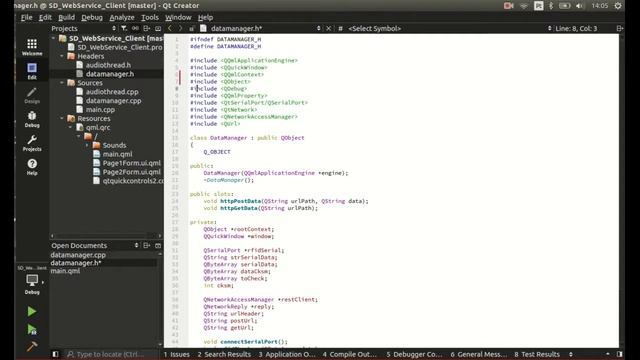Select main.cpp in project tree

tap(100, 109)
